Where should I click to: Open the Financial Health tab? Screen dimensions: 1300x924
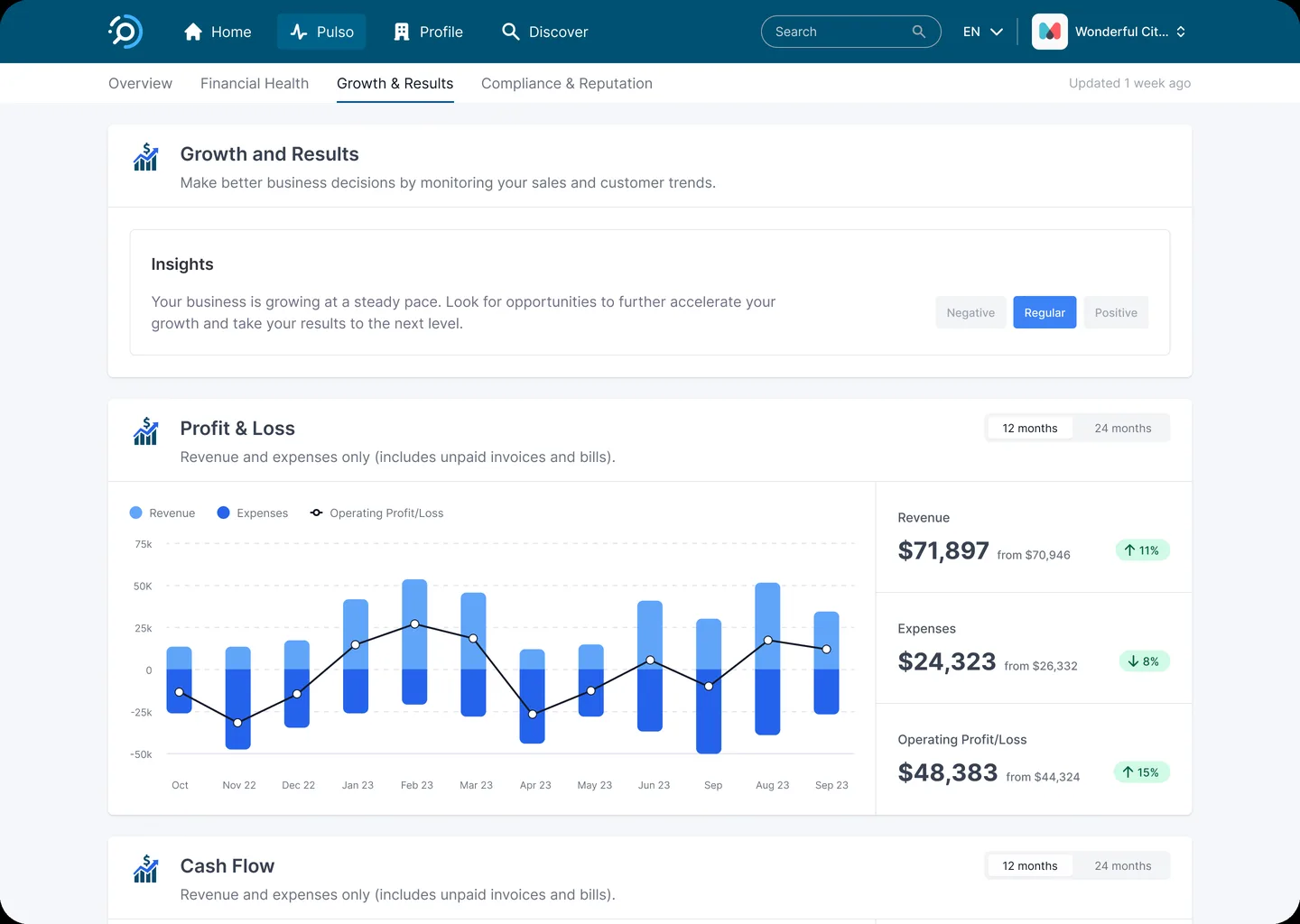click(x=255, y=83)
